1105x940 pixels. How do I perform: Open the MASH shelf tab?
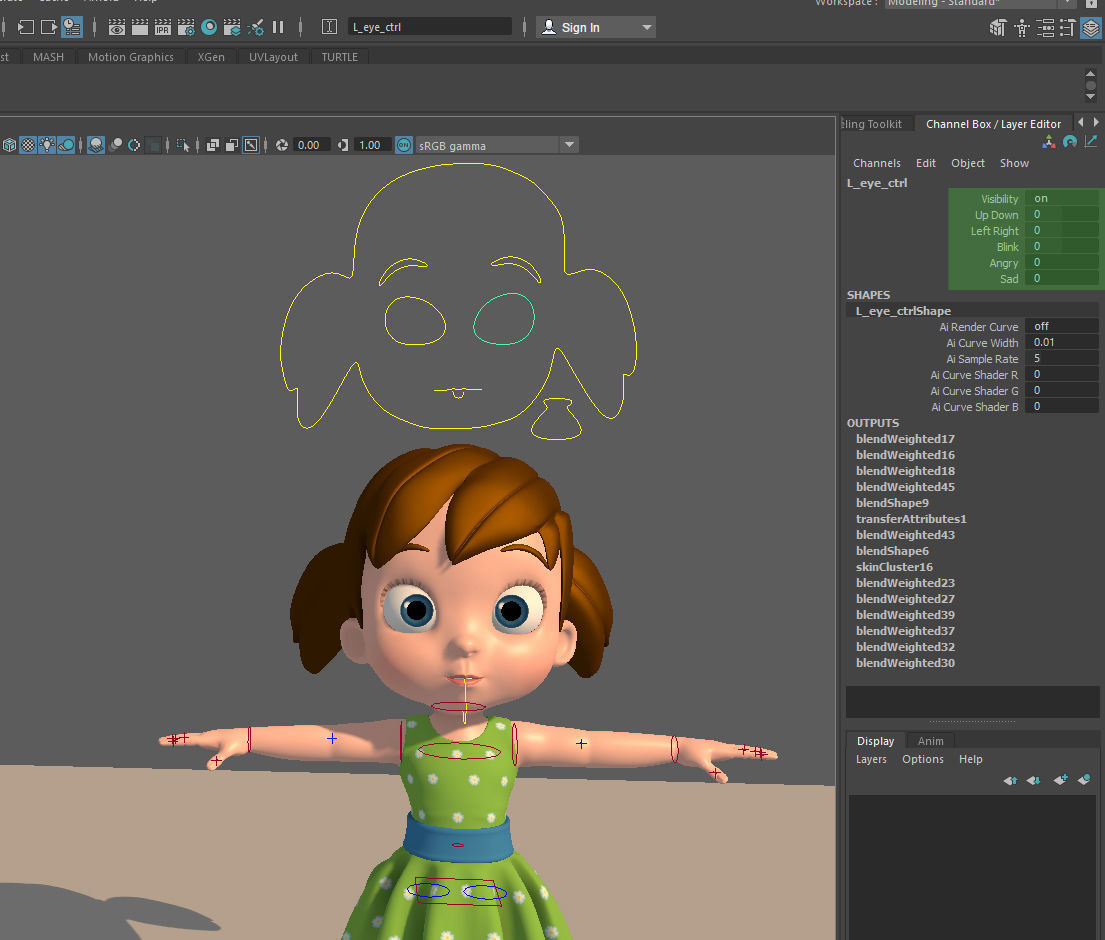[x=48, y=57]
